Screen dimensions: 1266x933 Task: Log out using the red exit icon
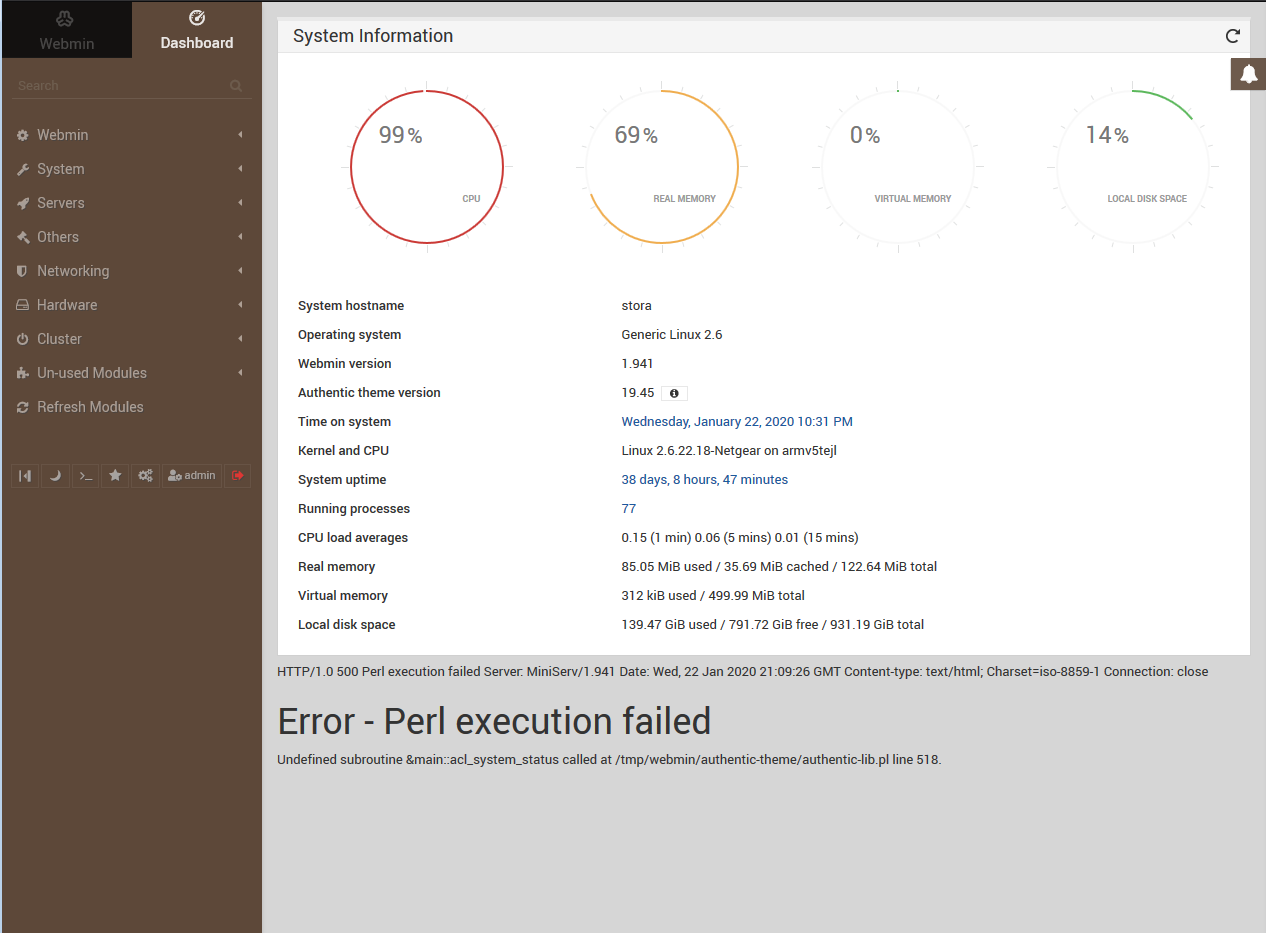click(x=237, y=475)
